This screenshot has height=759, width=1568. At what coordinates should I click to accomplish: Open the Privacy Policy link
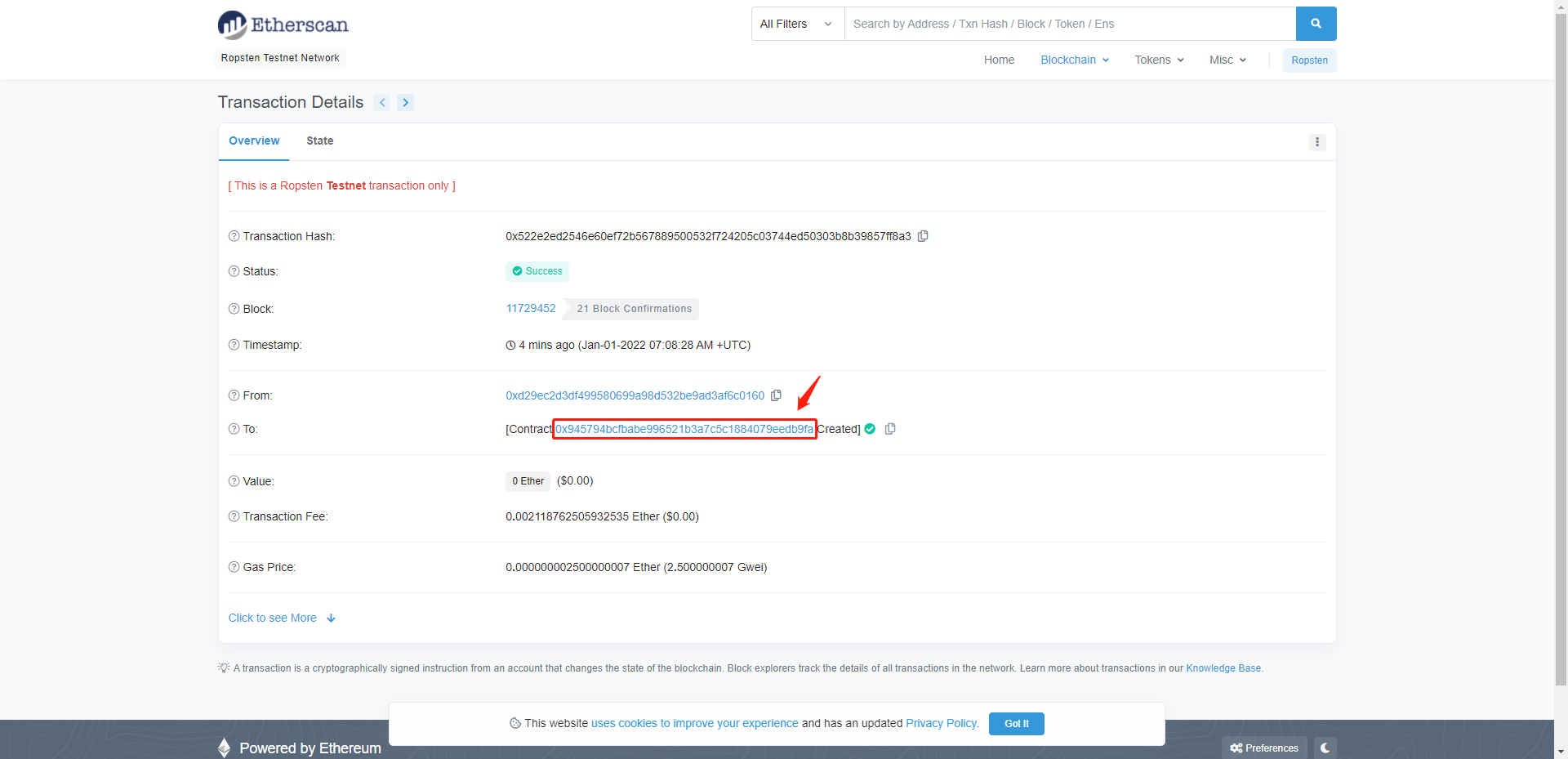point(941,723)
